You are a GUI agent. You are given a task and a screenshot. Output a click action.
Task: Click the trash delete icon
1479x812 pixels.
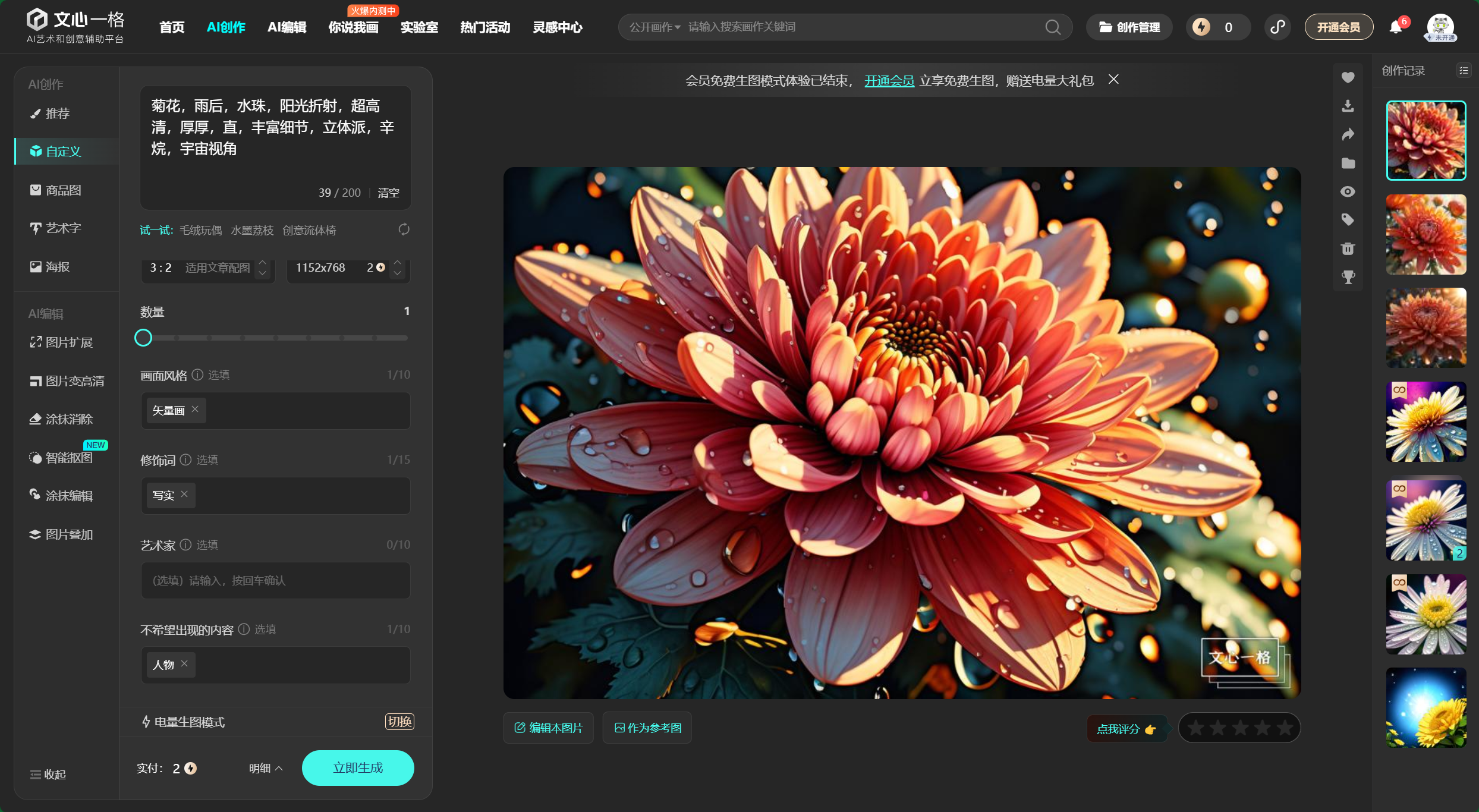[1348, 248]
